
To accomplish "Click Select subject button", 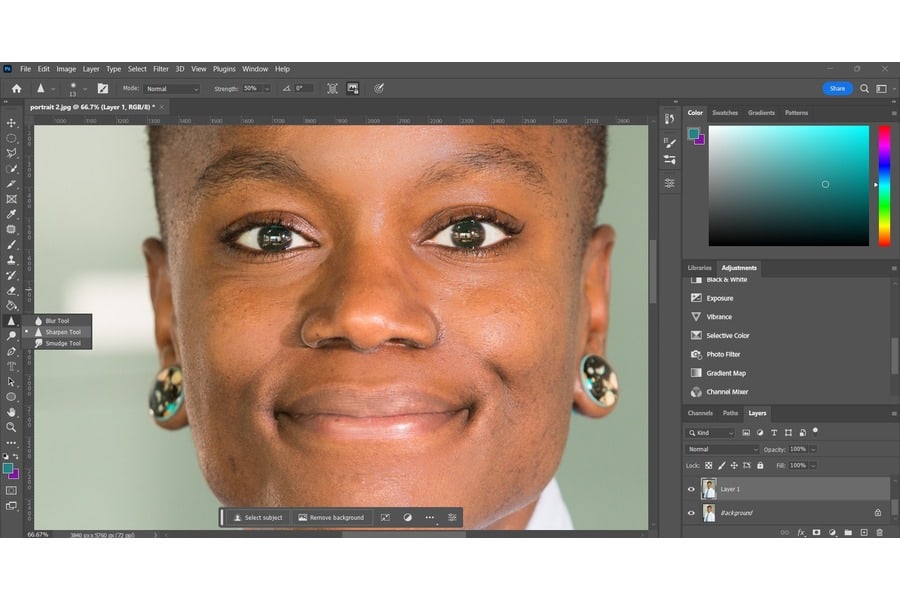I will click(258, 517).
